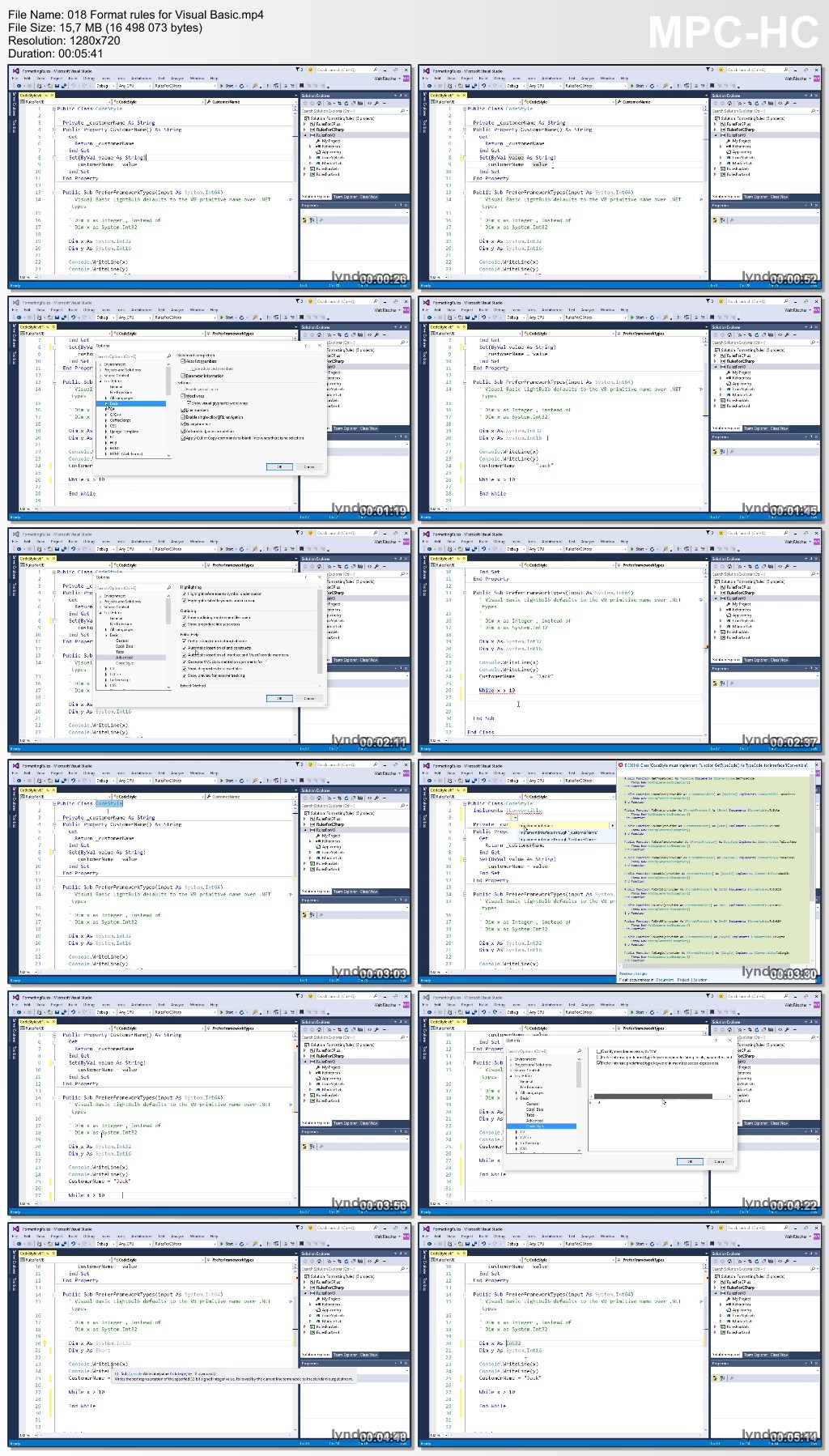Click the Undo arrow icon in frame 00:01:19
This screenshot has width=829, height=1456.
point(73,317)
